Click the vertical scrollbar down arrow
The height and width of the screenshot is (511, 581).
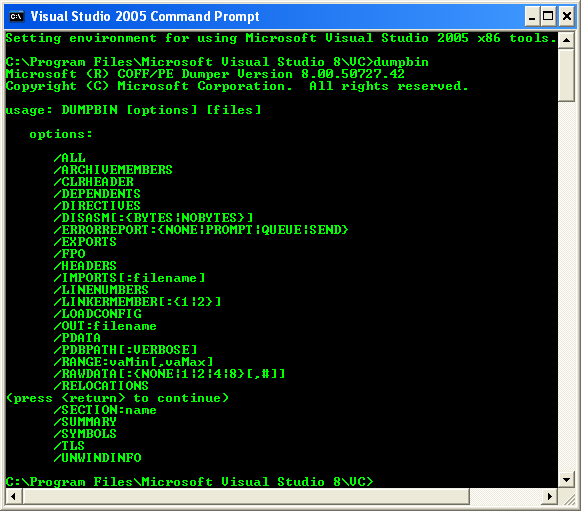pos(566,480)
